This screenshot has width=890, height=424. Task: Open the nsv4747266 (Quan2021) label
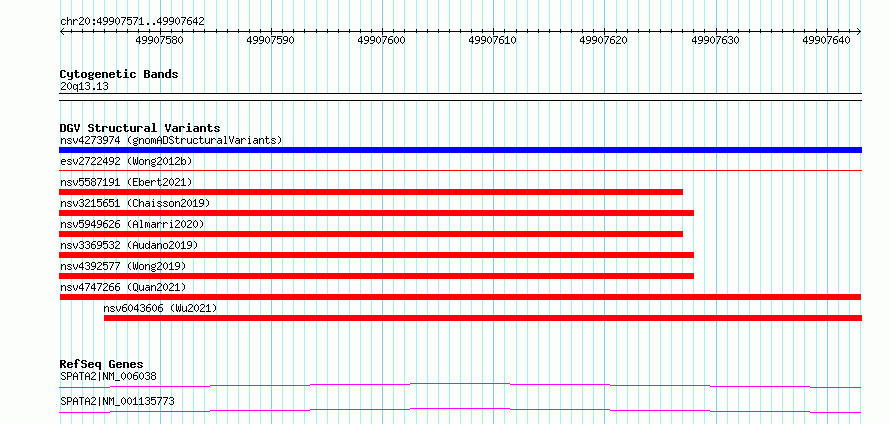123,287
